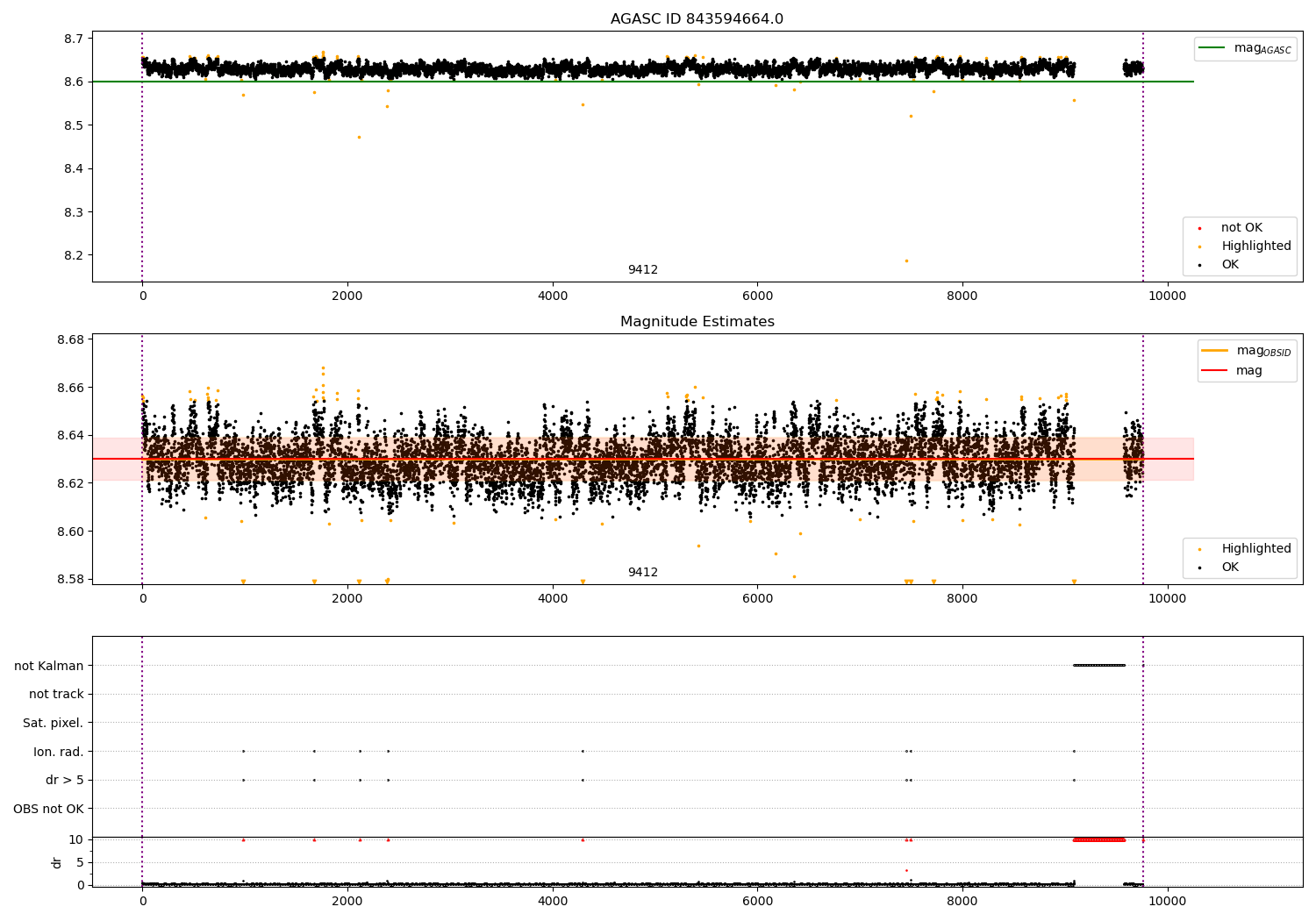Click the orange mag OBSID legend line
This screenshot has height=921, width=1316.
(x=1215, y=351)
